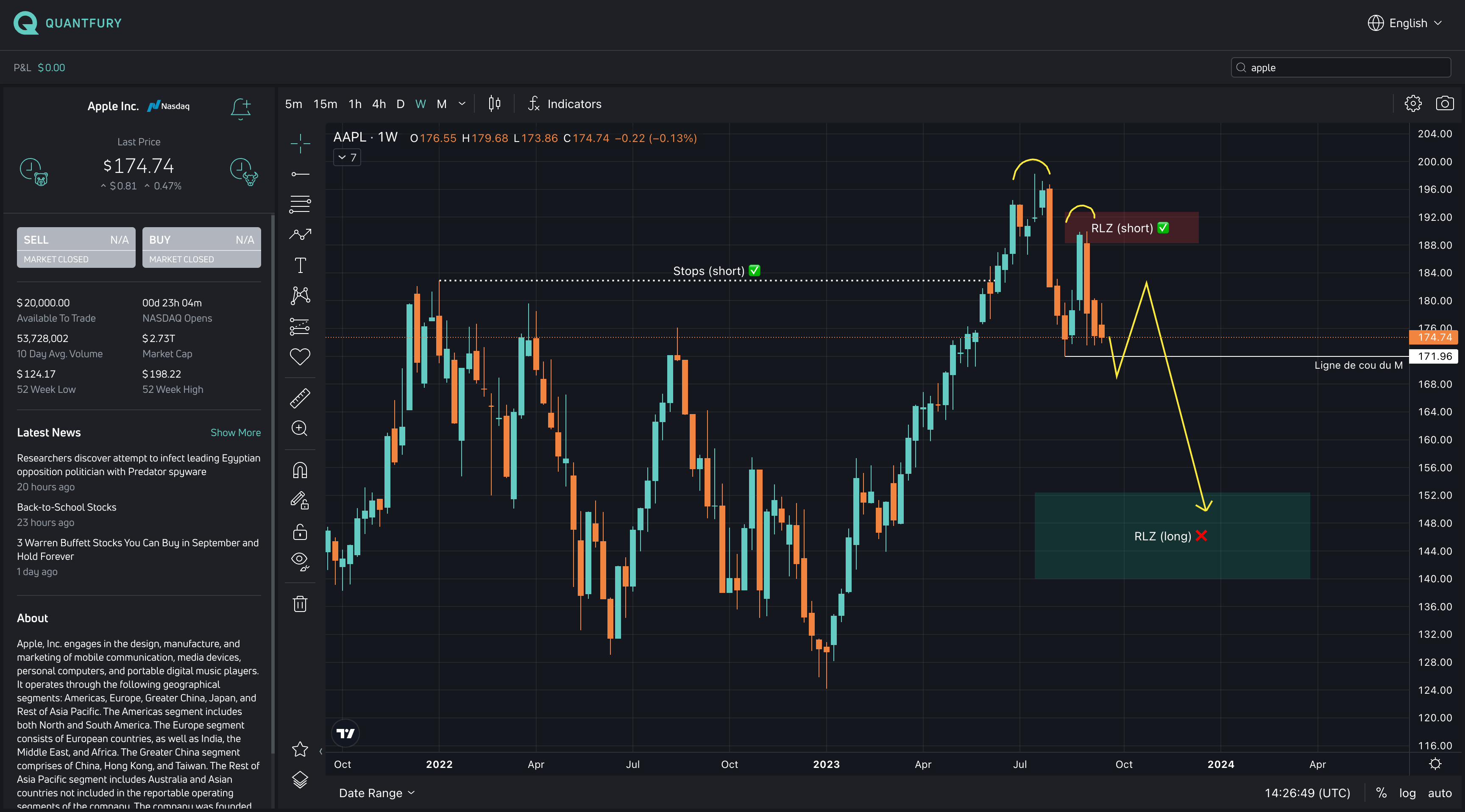Click the candlestick chart type icon
Viewport: 1465px width, 812px height.
(494, 103)
